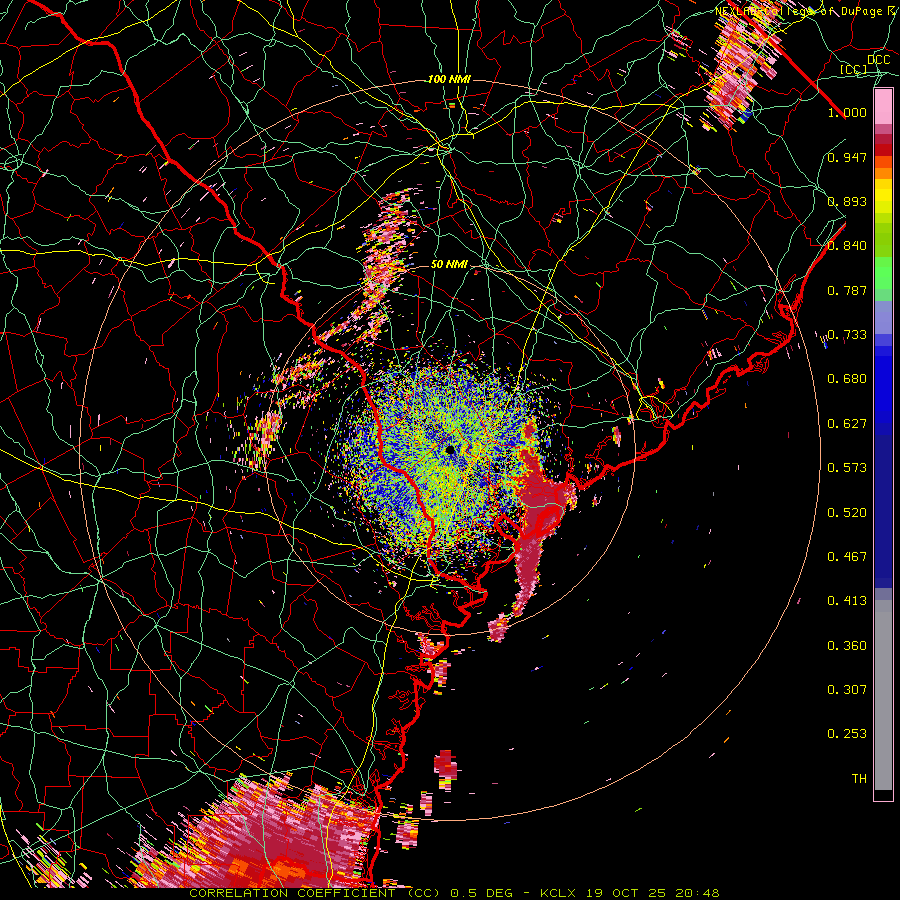Click the 0.680 scale value
The height and width of the screenshot is (900, 900).
[847, 379]
